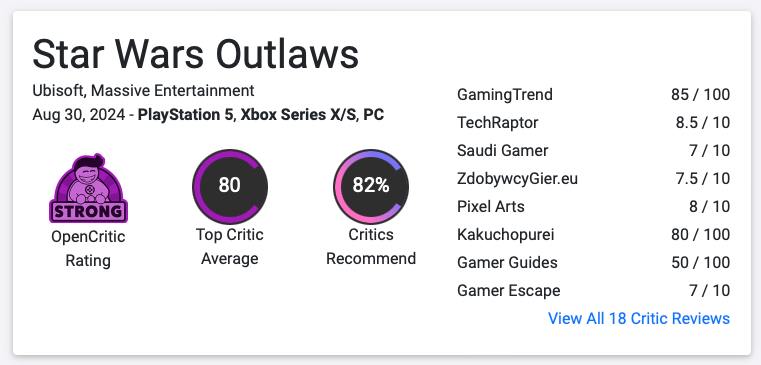Click the PC platform label
Image resolution: width=761 pixels, height=365 pixels.
click(374, 115)
